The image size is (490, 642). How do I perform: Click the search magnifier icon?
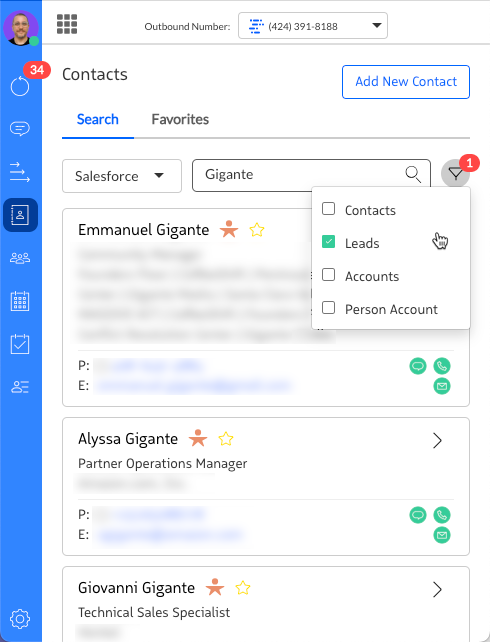(x=413, y=175)
